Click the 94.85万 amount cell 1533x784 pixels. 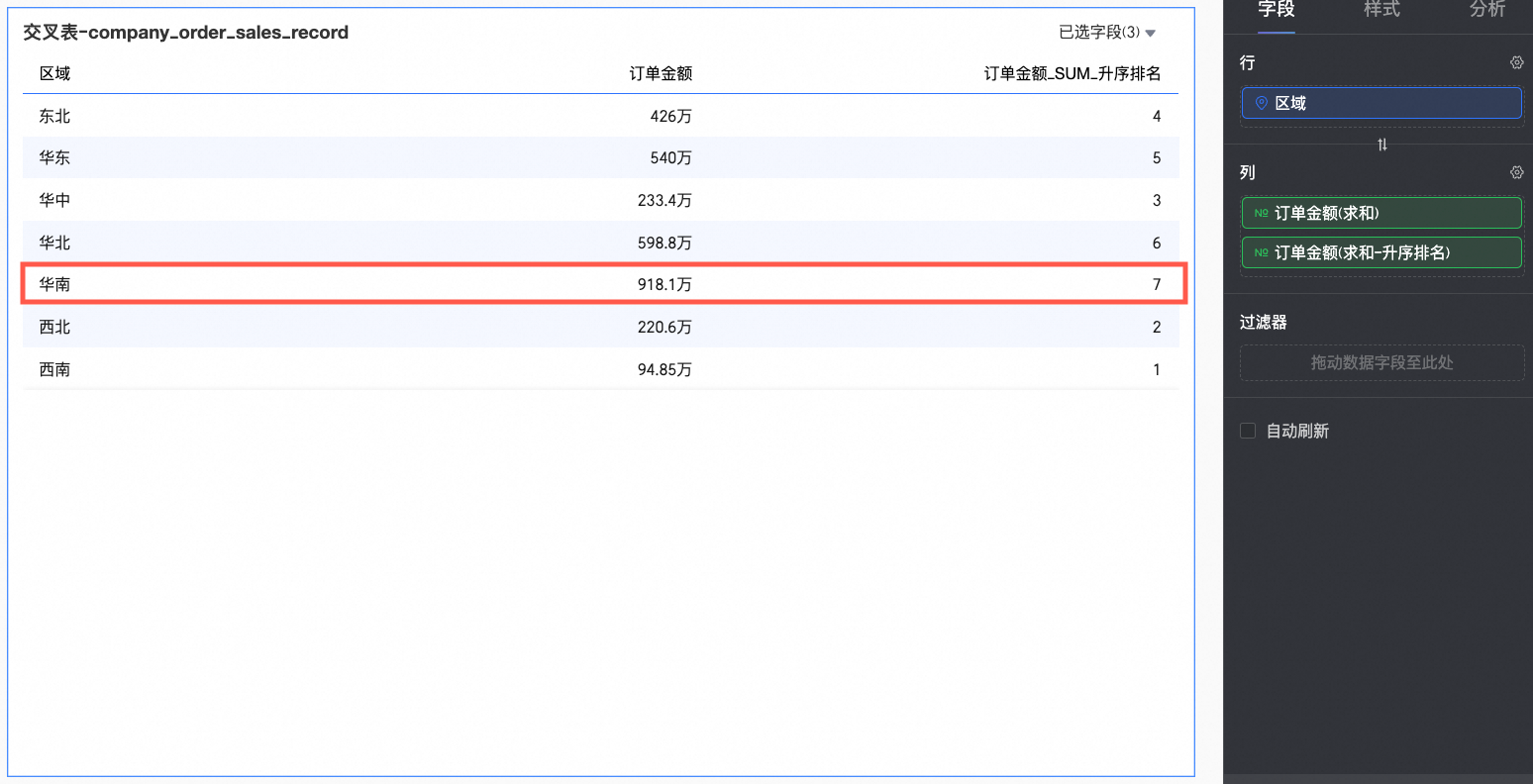[664, 369]
